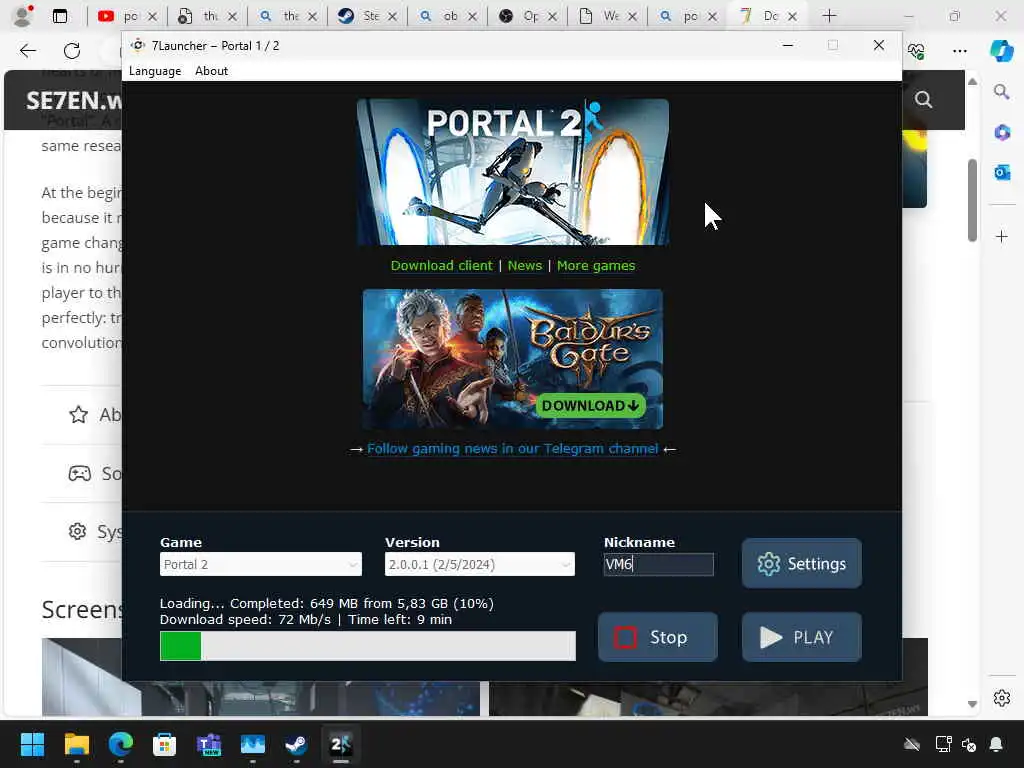Screen dimensions: 1024x768
Task: Open the notifications bell in the tray
Action: tap(996, 744)
